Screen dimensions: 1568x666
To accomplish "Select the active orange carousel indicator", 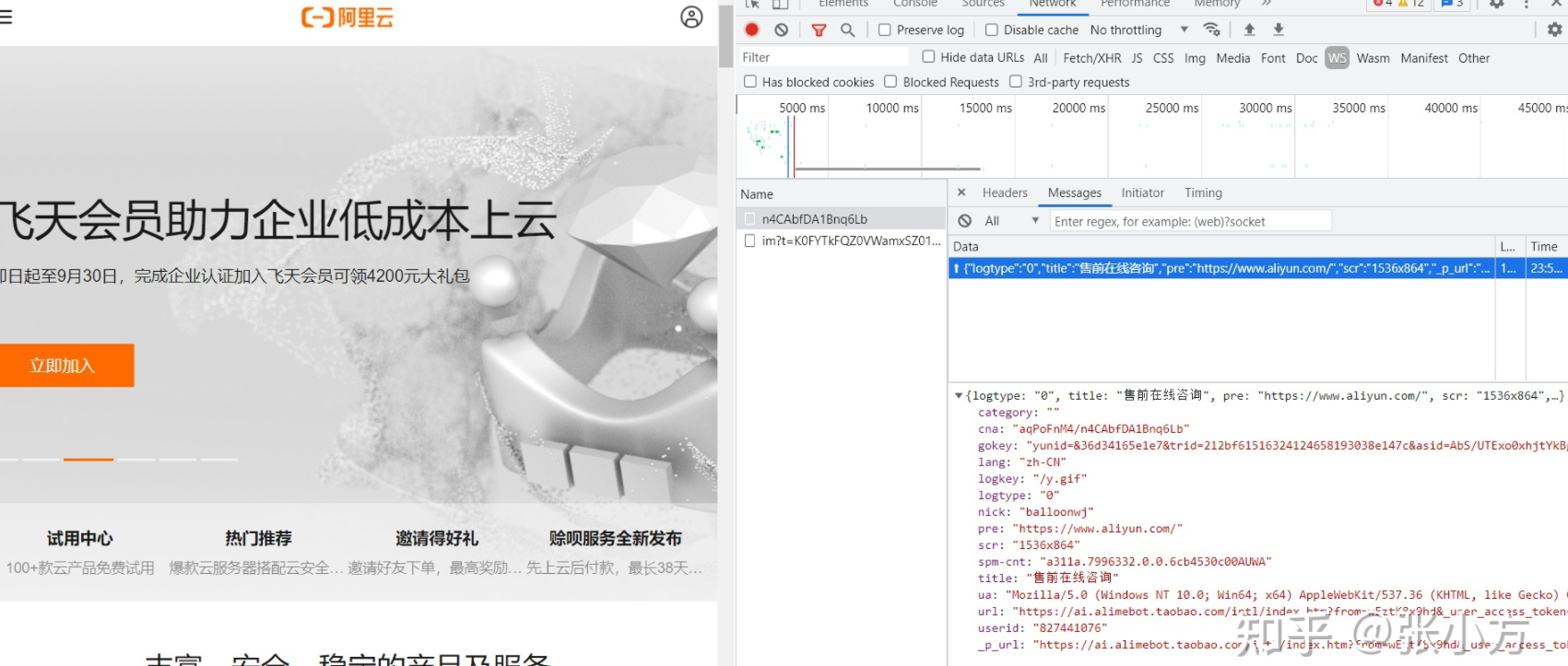I will pyautogui.click(x=88, y=459).
